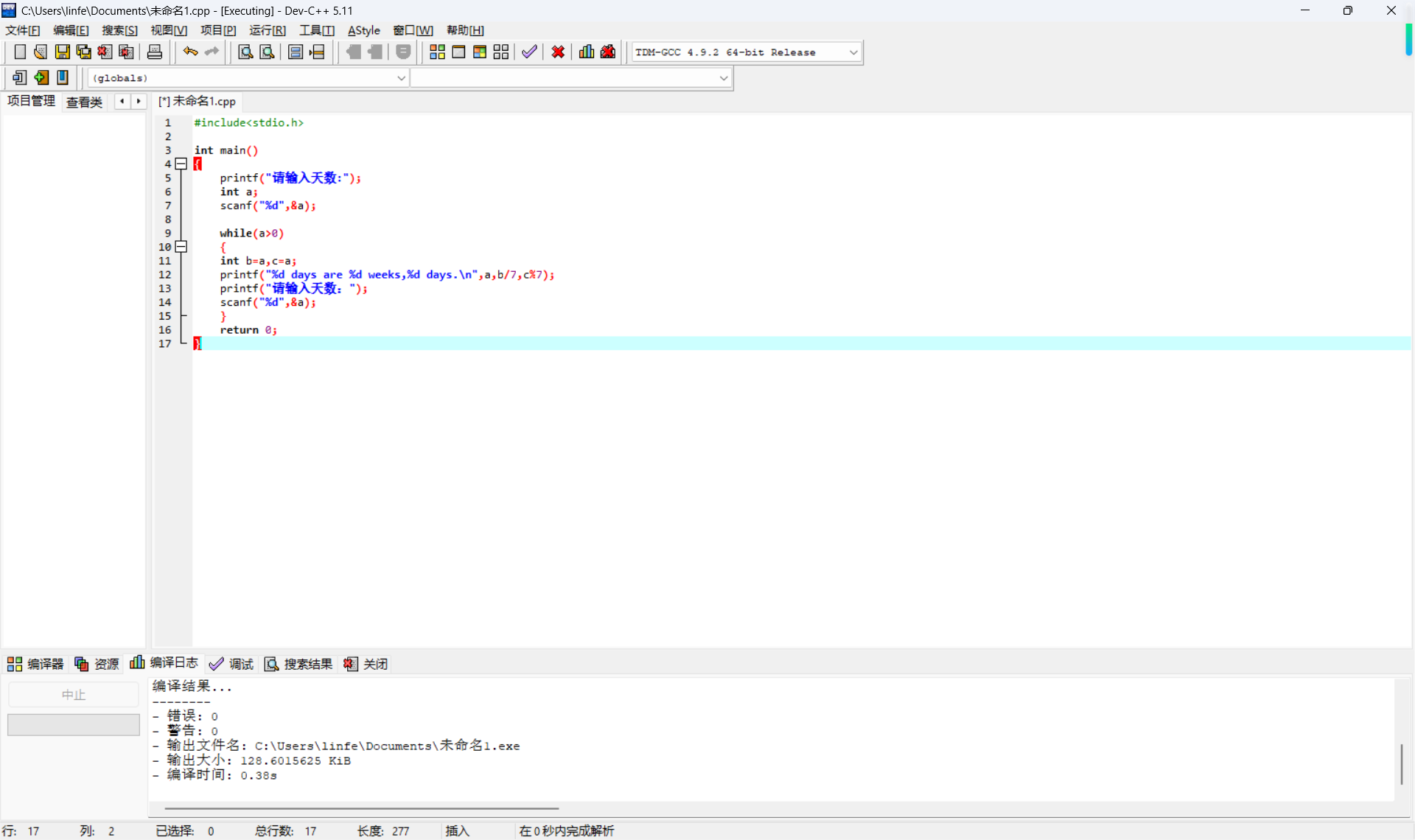1415x840 pixels.
Task: Click the Save file icon
Action: [x=63, y=52]
